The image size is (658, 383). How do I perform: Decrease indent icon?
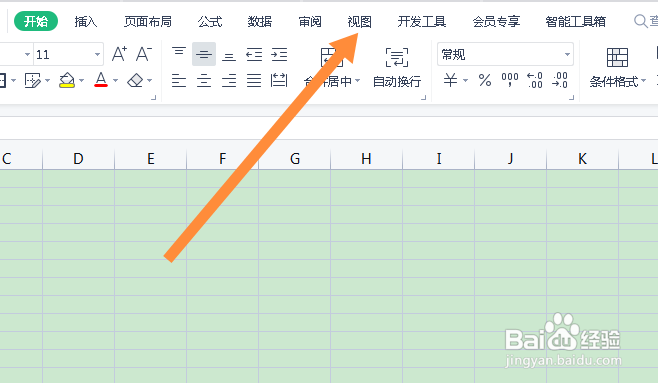pyautogui.click(x=254, y=55)
